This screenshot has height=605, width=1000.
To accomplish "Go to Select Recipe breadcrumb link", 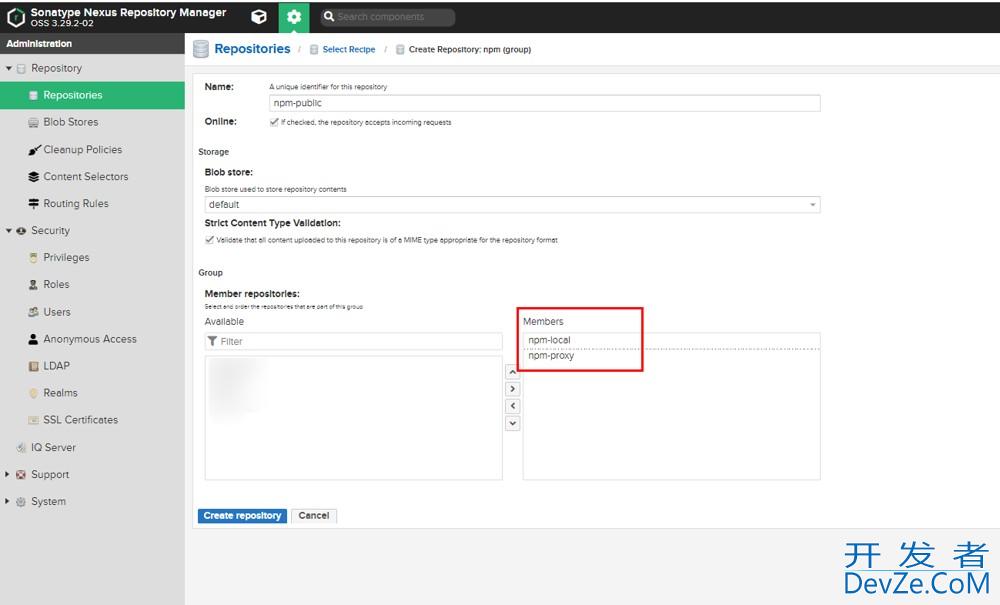I will (349, 50).
